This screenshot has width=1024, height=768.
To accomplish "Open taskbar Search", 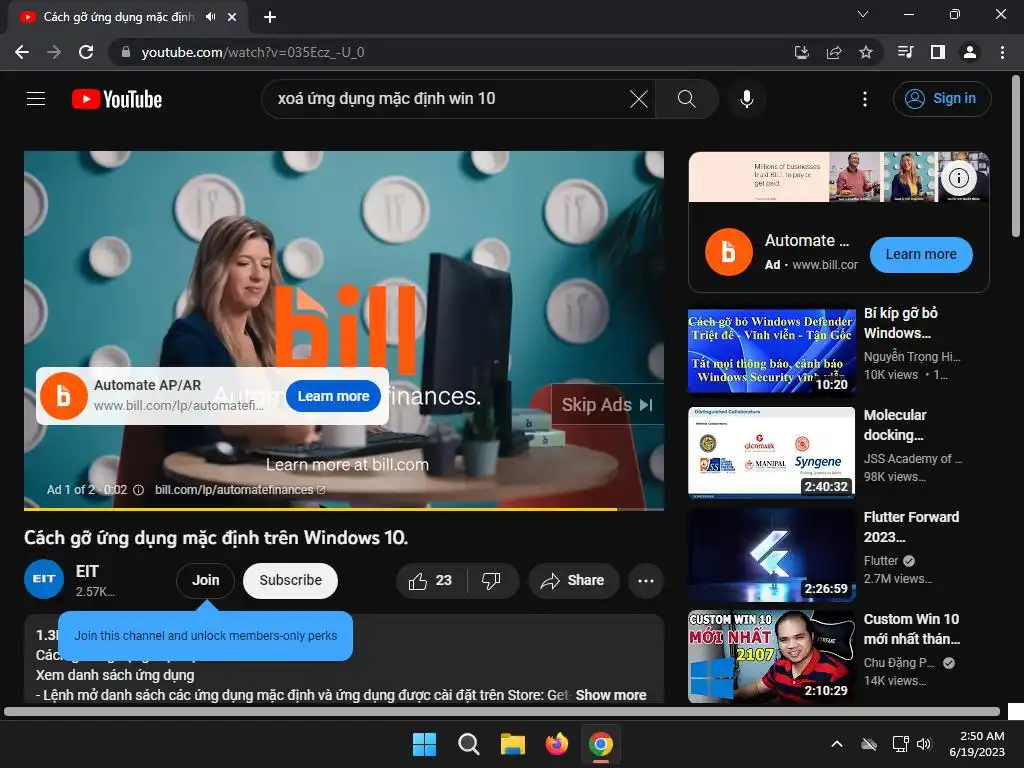I will tap(468, 744).
